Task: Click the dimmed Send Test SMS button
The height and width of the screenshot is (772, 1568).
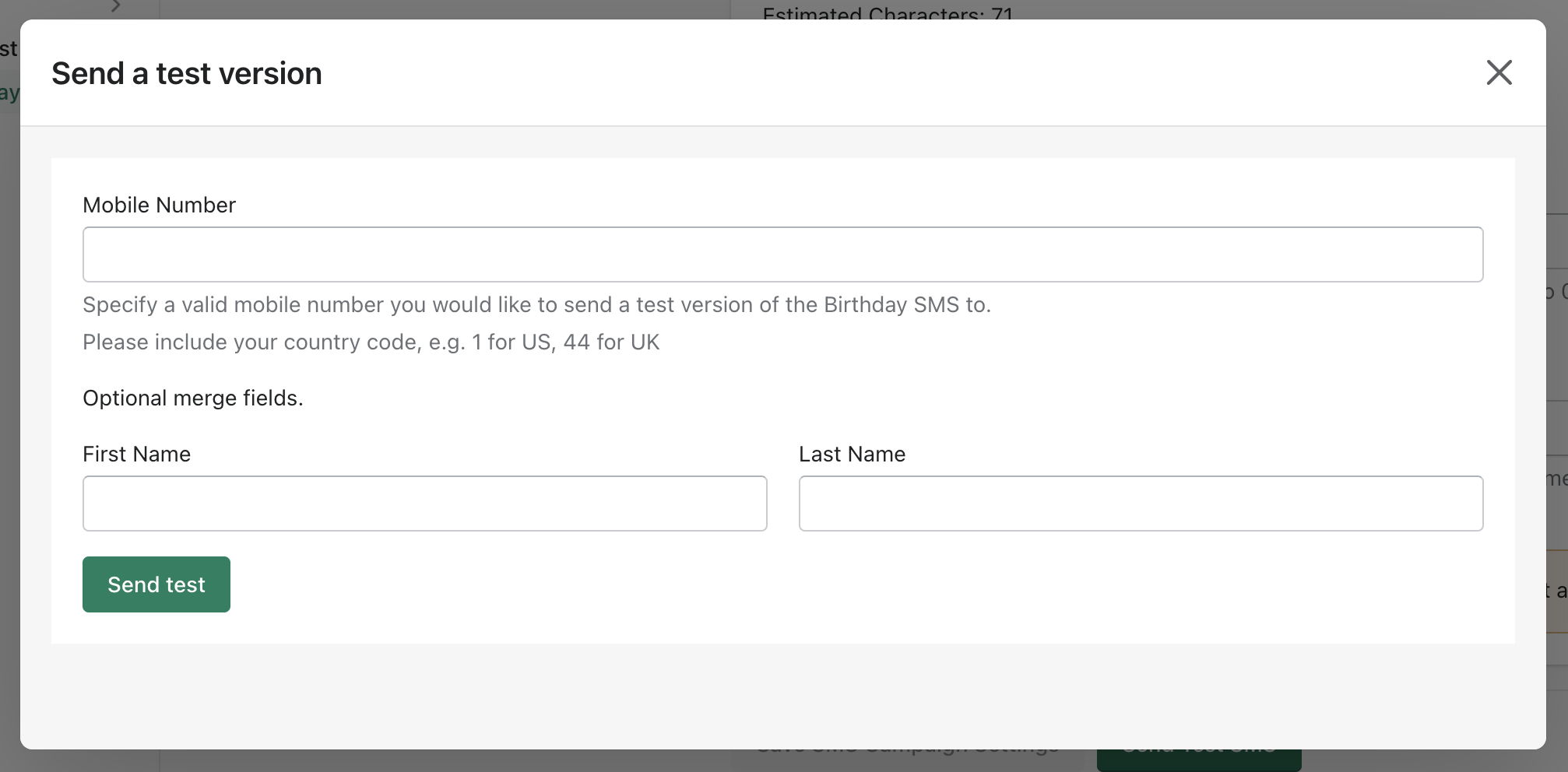Action: click(1199, 759)
